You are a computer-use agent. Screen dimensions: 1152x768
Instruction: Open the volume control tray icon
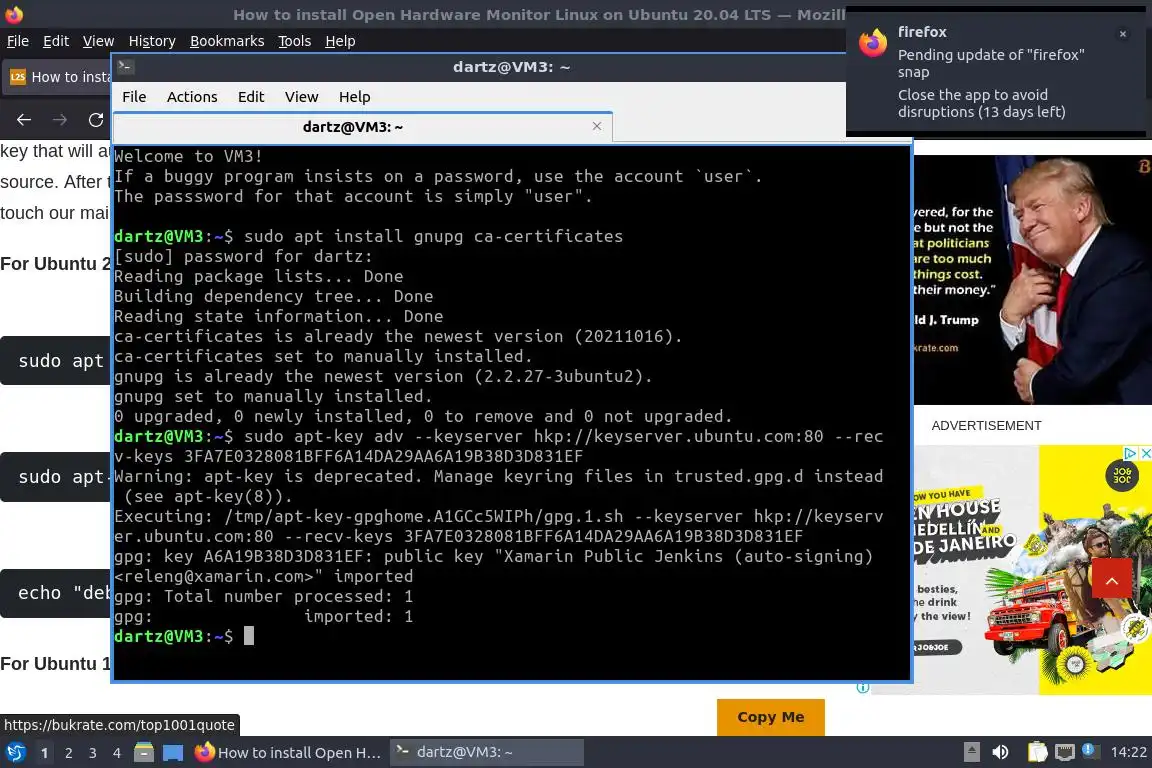click(1000, 752)
